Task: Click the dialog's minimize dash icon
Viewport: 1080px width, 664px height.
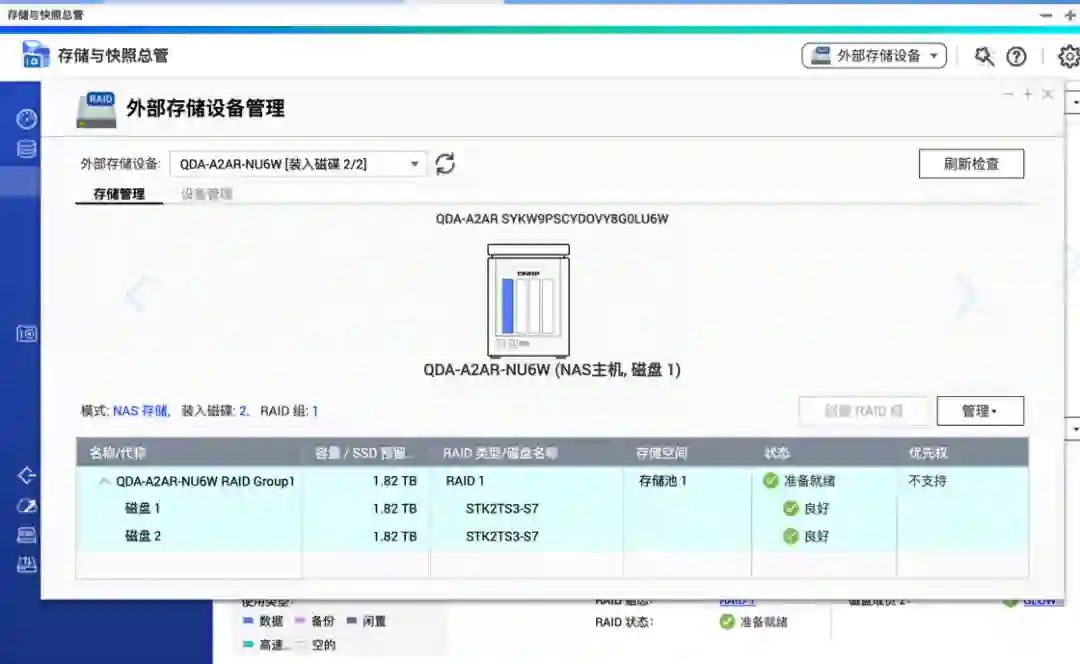Action: tap(1008, 94)
